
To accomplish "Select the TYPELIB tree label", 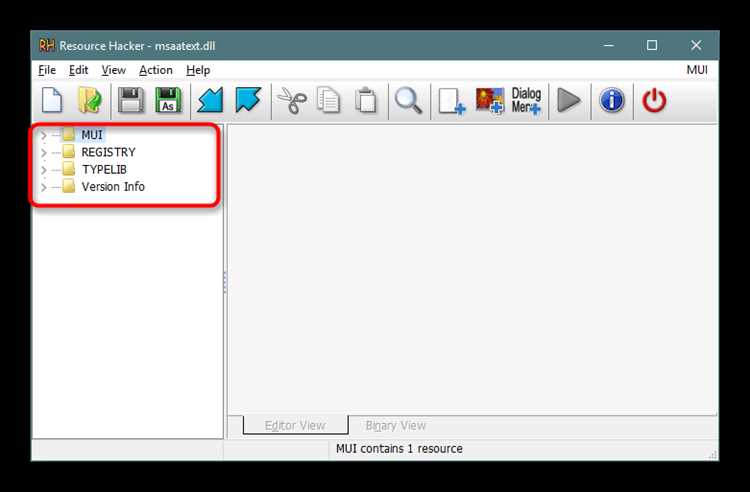I will (x=104, y=169).
